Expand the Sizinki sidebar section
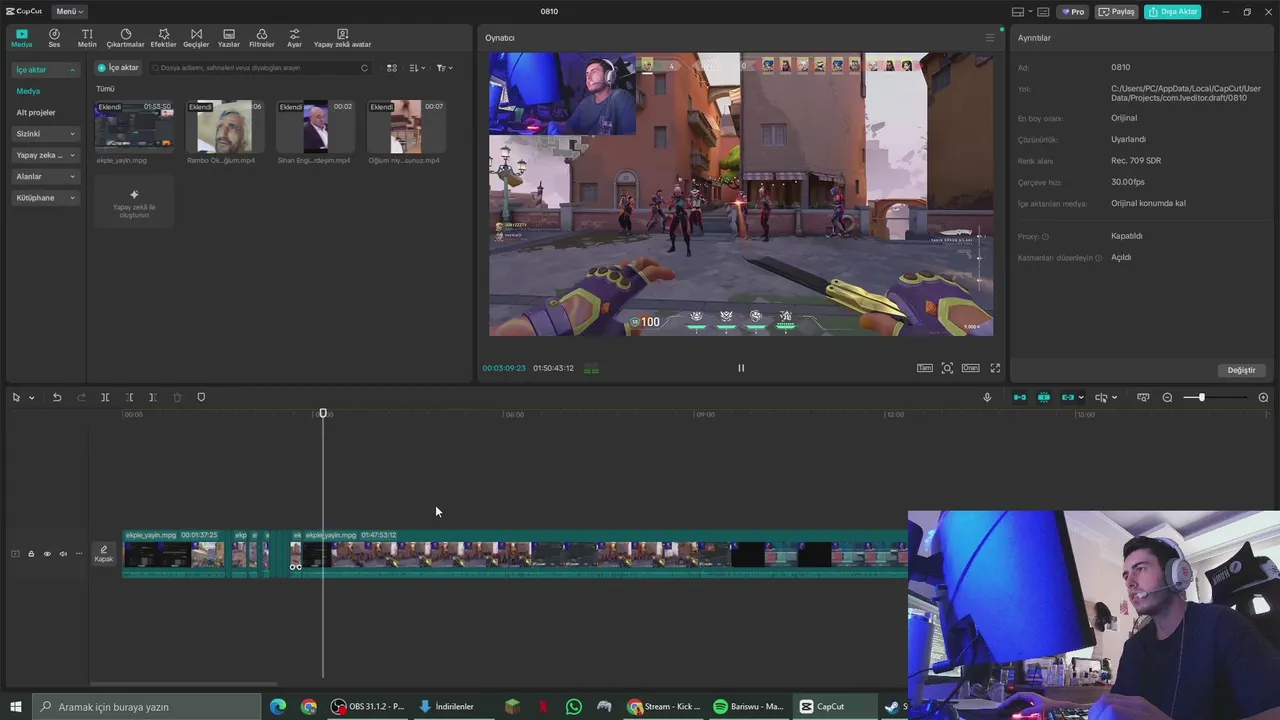This screenshot has width=1280, height=720. click(45, 134)
